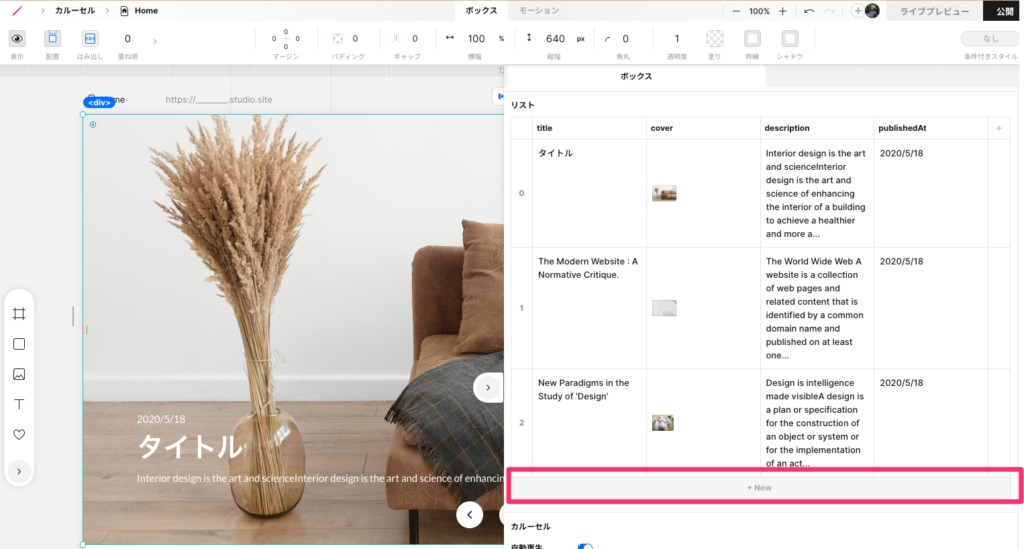
Task: Open Home in the breadcrumb
Action: [146, 10]
